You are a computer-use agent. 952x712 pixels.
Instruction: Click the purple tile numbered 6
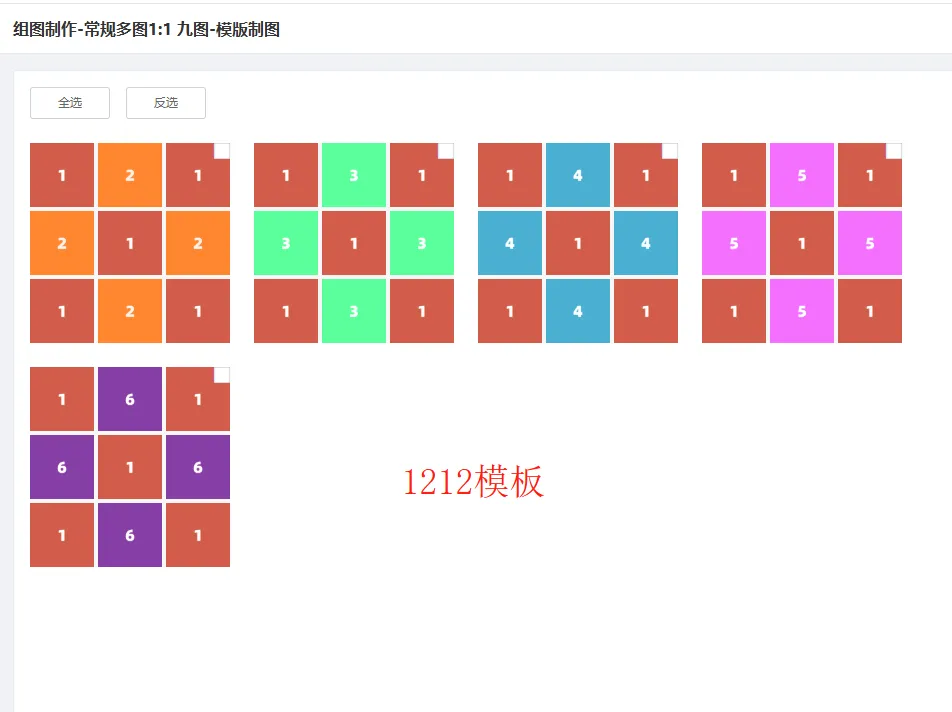coord(130,398)
